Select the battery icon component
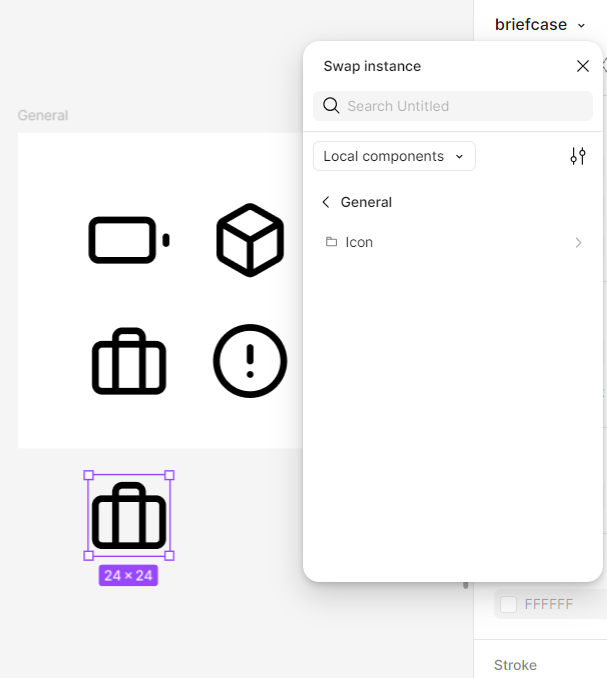 pos(129,240)
